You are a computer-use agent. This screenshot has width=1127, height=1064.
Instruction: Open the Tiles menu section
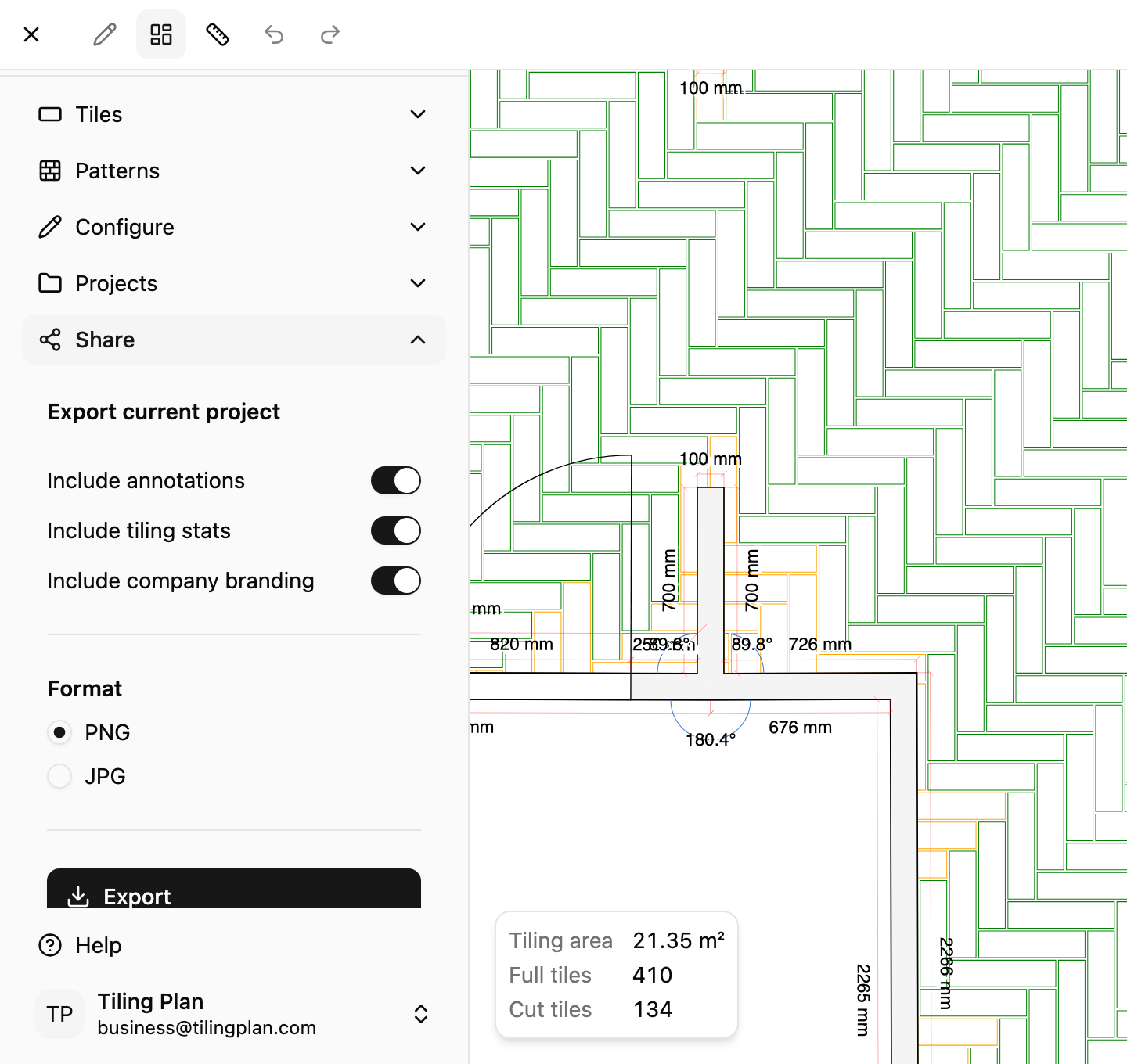tap(234, 114)
